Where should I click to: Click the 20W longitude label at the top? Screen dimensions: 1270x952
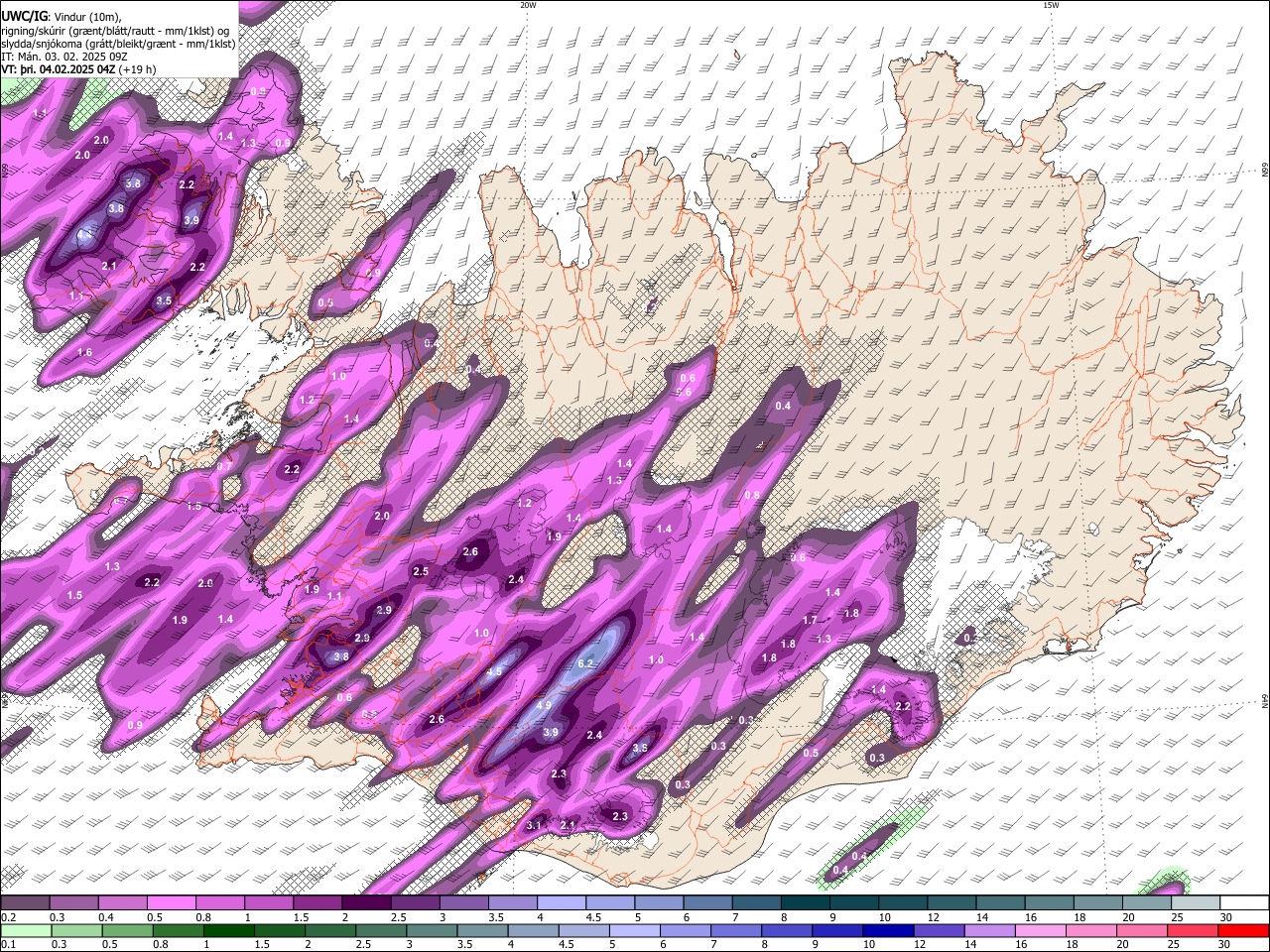click(528, 5)
